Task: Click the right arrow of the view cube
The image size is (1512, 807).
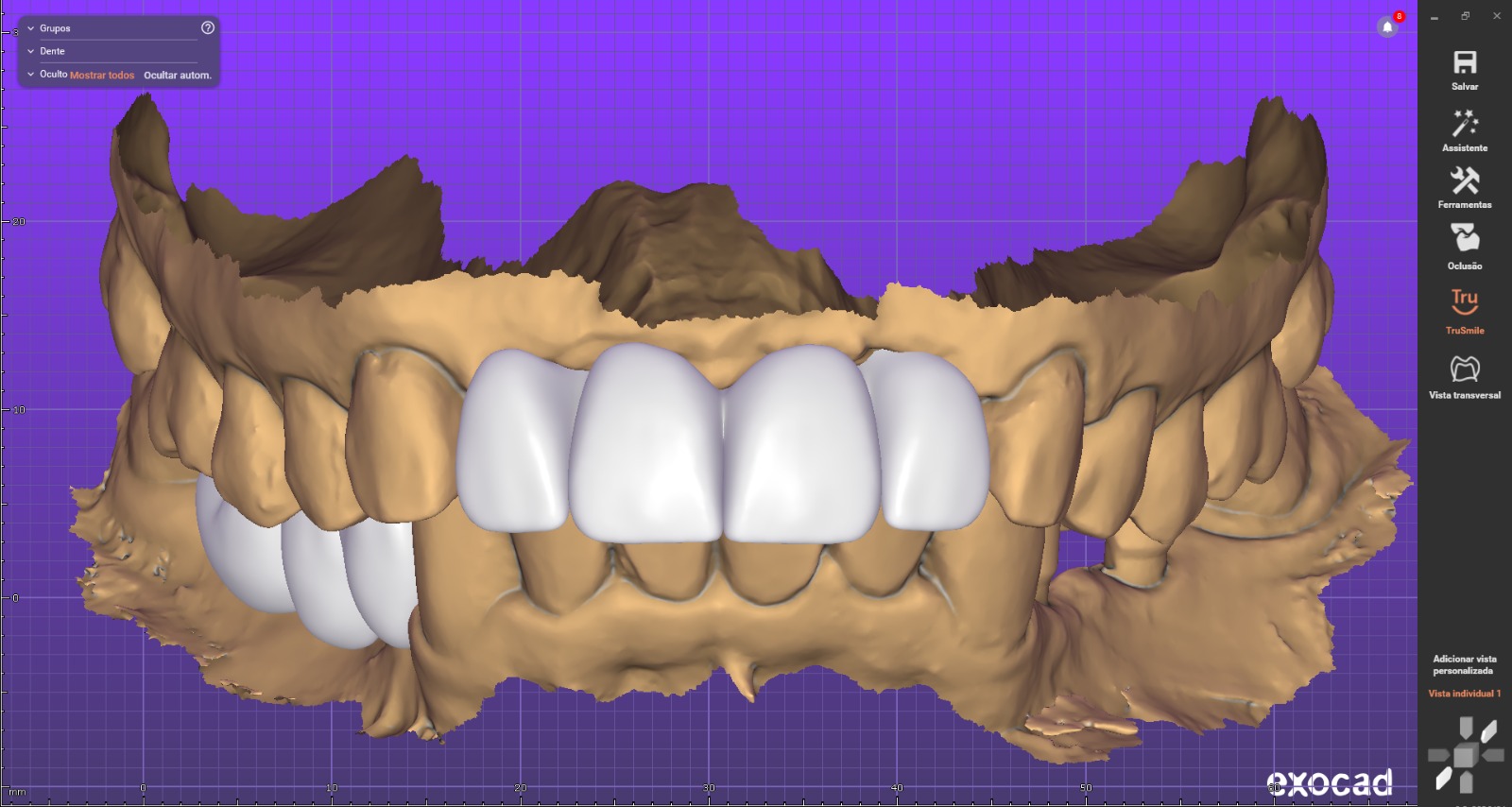Action: click(1494, 755)
